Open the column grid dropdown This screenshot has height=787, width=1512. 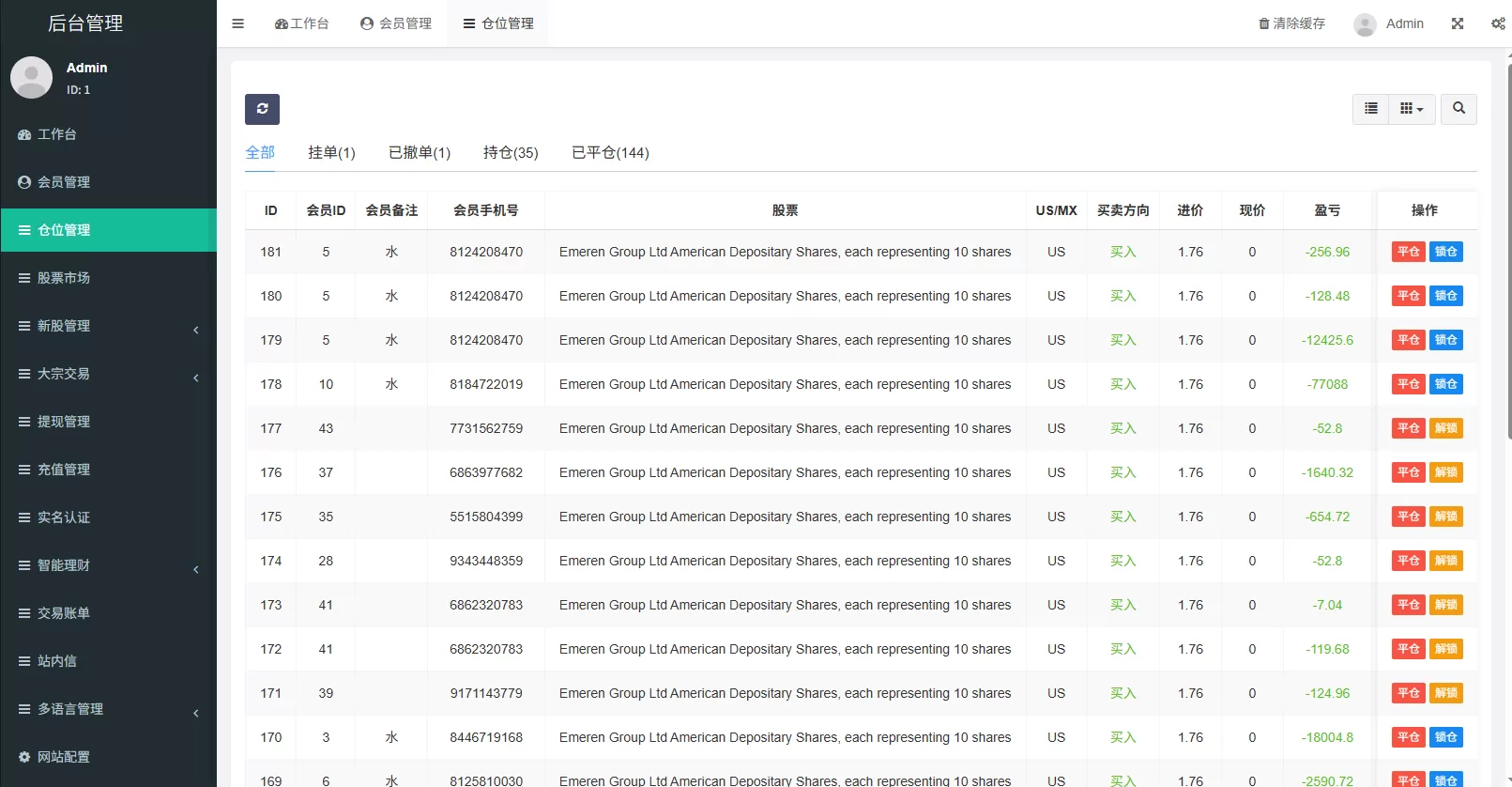pyautogui.click(x=1411, y=109)
